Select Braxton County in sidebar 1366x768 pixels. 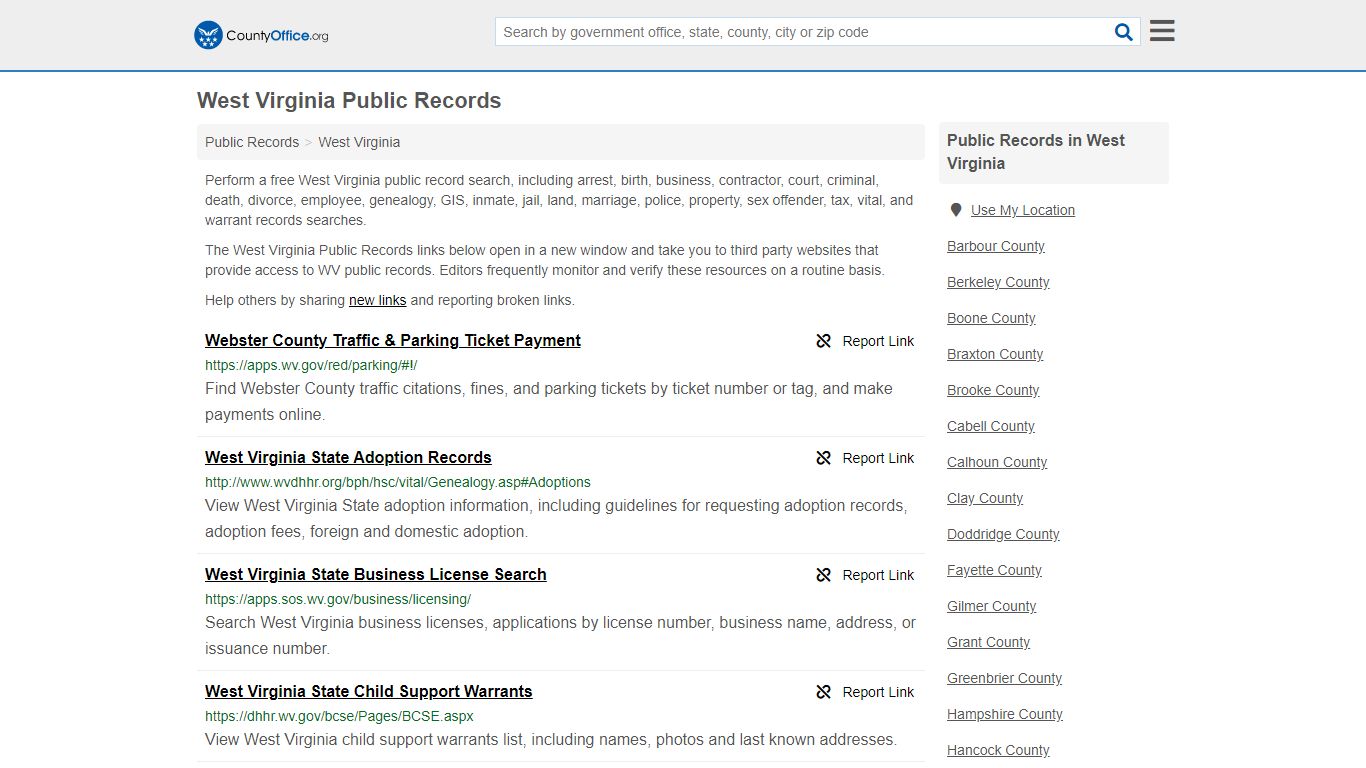click(x=995, y=354)
